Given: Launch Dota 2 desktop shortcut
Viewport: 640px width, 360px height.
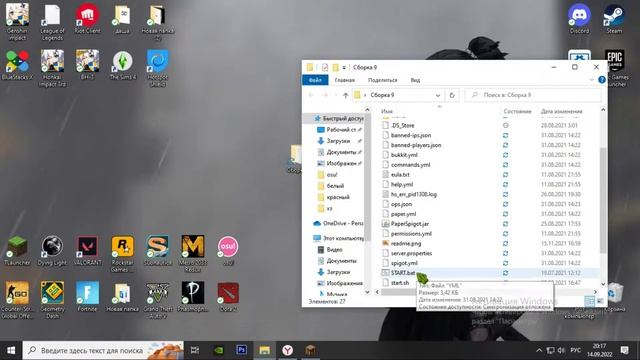Looking at the screenshot, I should coord(228,297).
